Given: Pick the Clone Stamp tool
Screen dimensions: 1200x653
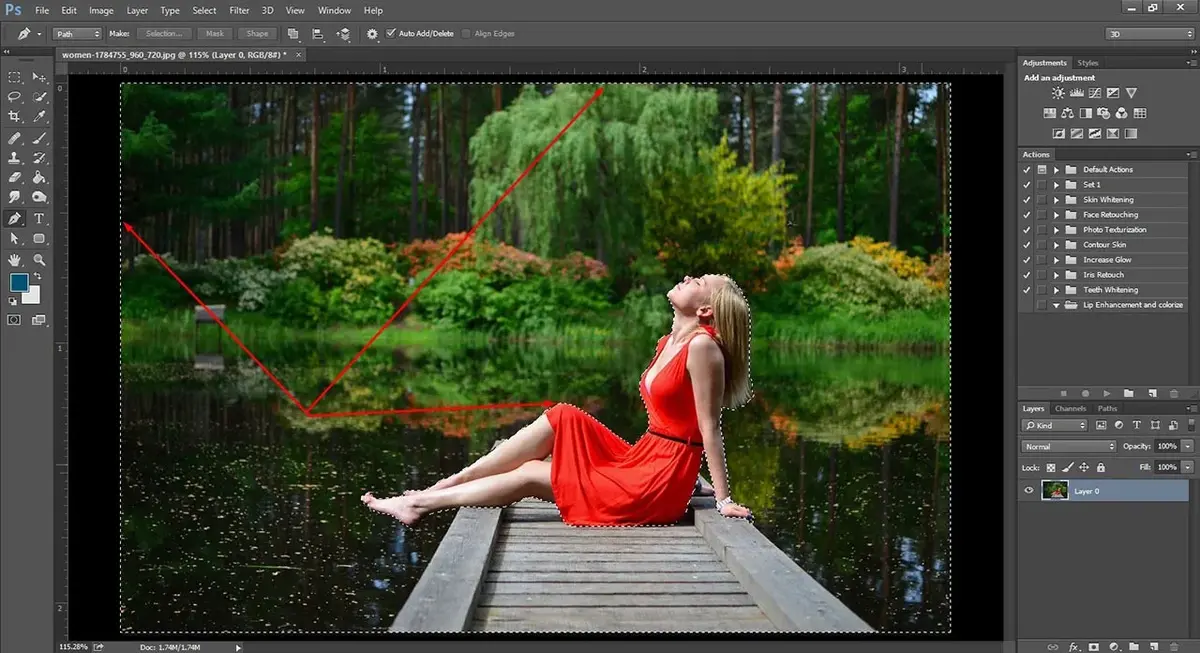Looking at the screenshot, I should tap(15, 158).
